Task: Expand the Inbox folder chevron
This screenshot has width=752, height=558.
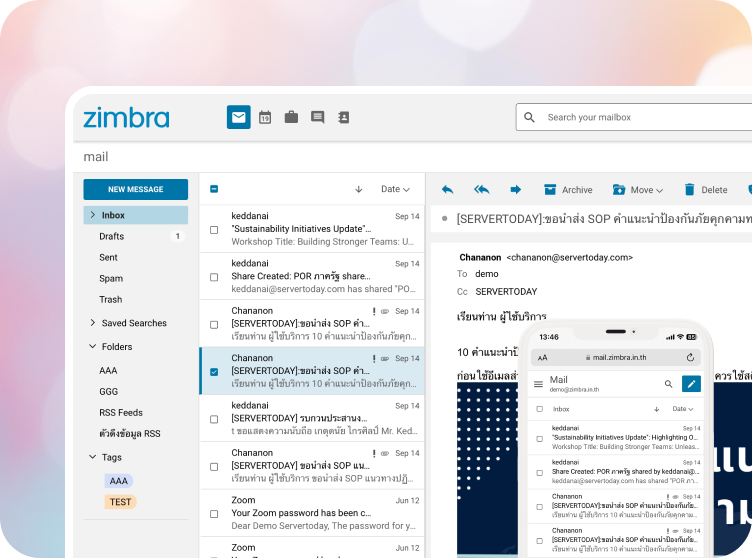Action: point(93,215)
